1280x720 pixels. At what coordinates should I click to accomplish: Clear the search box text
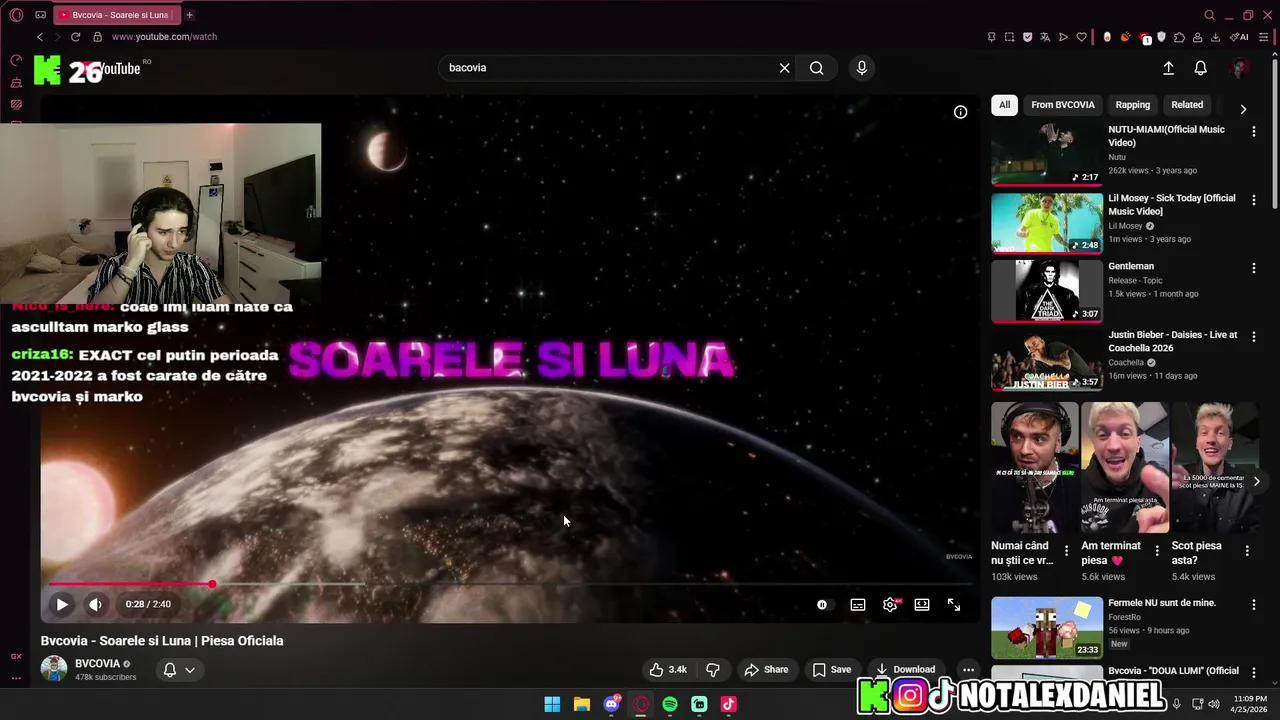785,68
